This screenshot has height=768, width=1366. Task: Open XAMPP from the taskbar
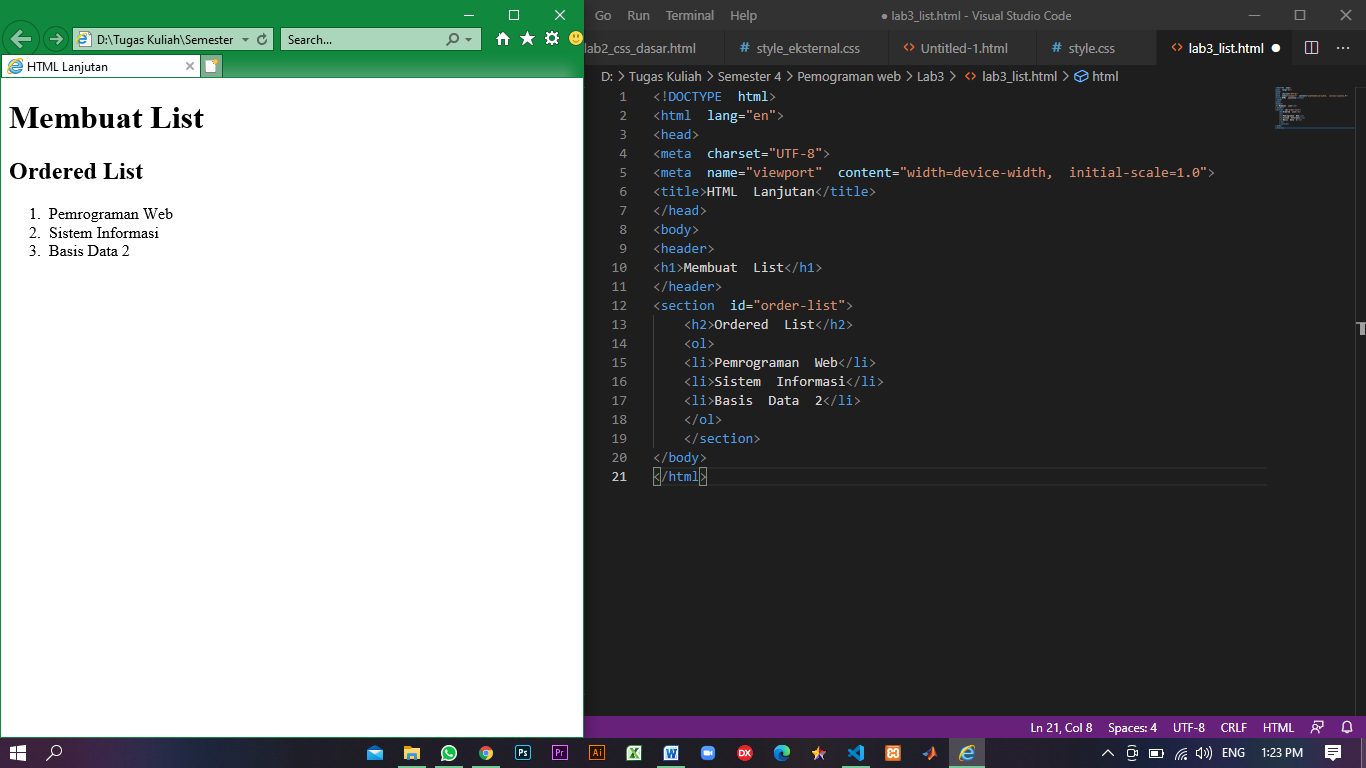coord(893,753)
